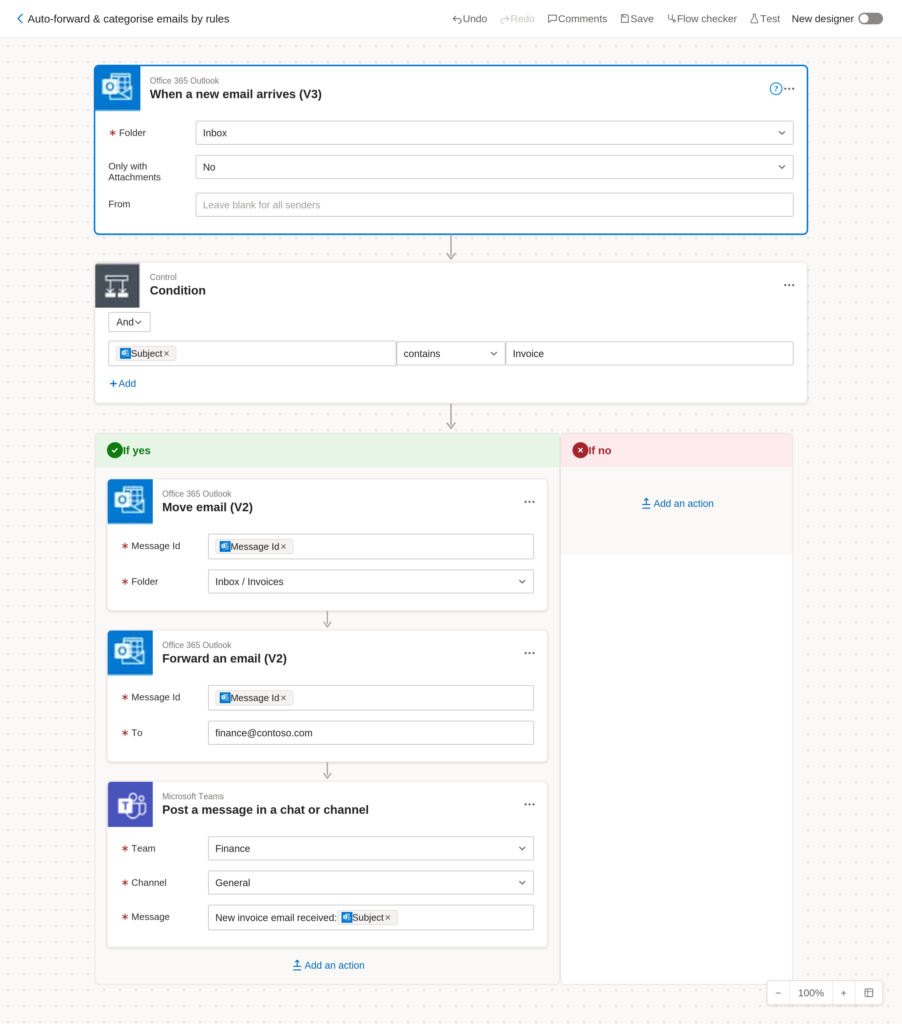Click the flow name in the header

point(128,19)
